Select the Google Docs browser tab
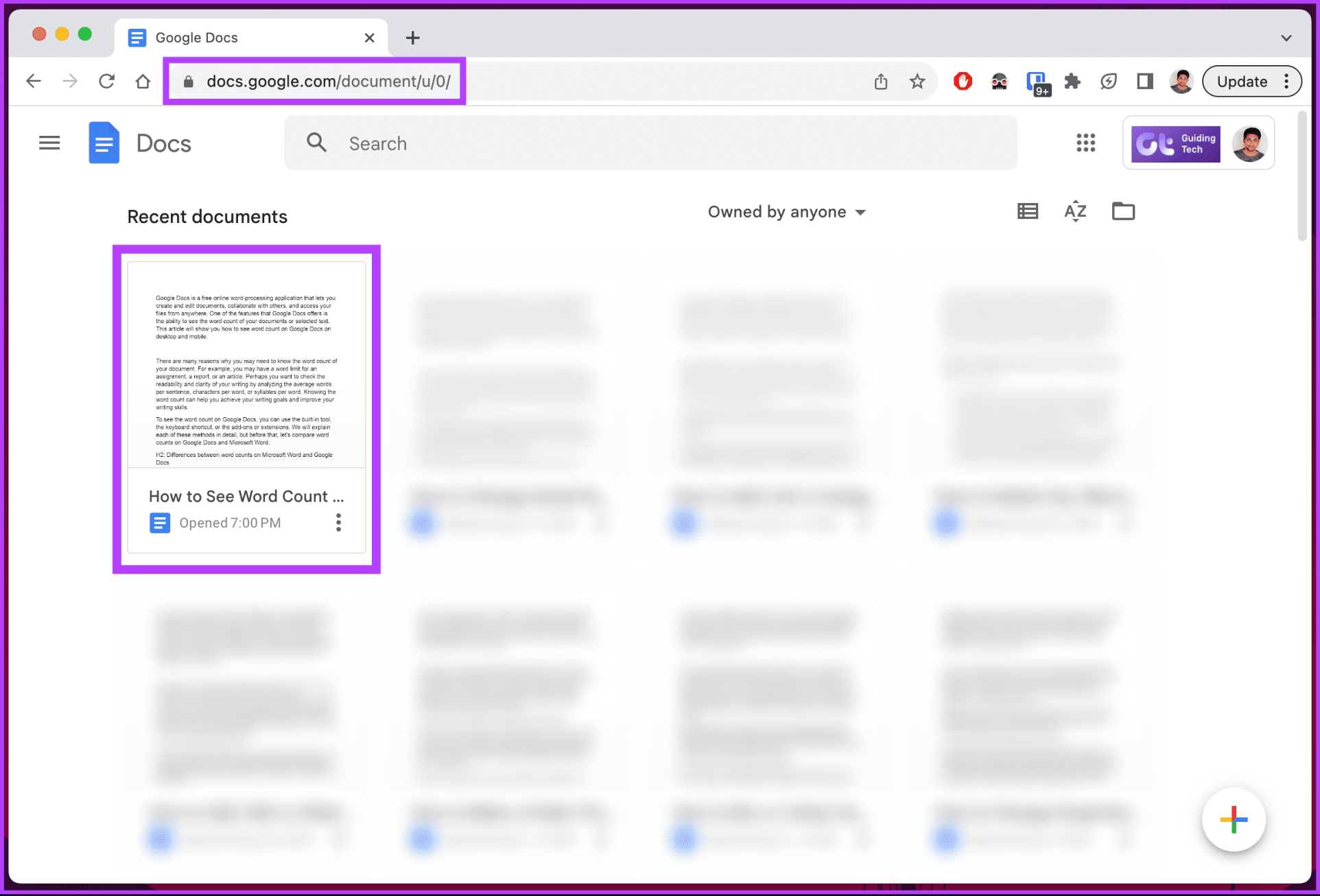The image size is (1320, 896). click(206, 37)
